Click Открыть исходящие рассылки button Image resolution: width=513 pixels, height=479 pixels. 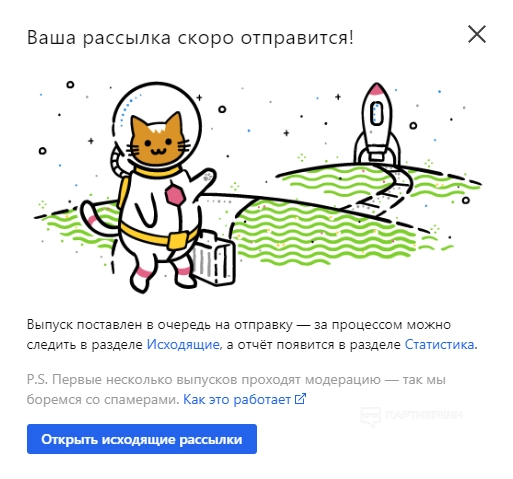142,439
